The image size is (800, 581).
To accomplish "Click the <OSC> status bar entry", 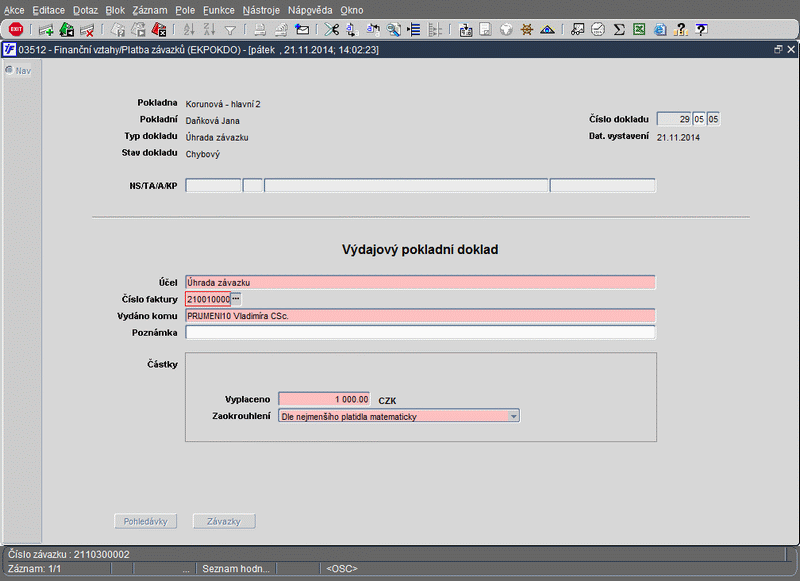I will [x=342, y=568].
